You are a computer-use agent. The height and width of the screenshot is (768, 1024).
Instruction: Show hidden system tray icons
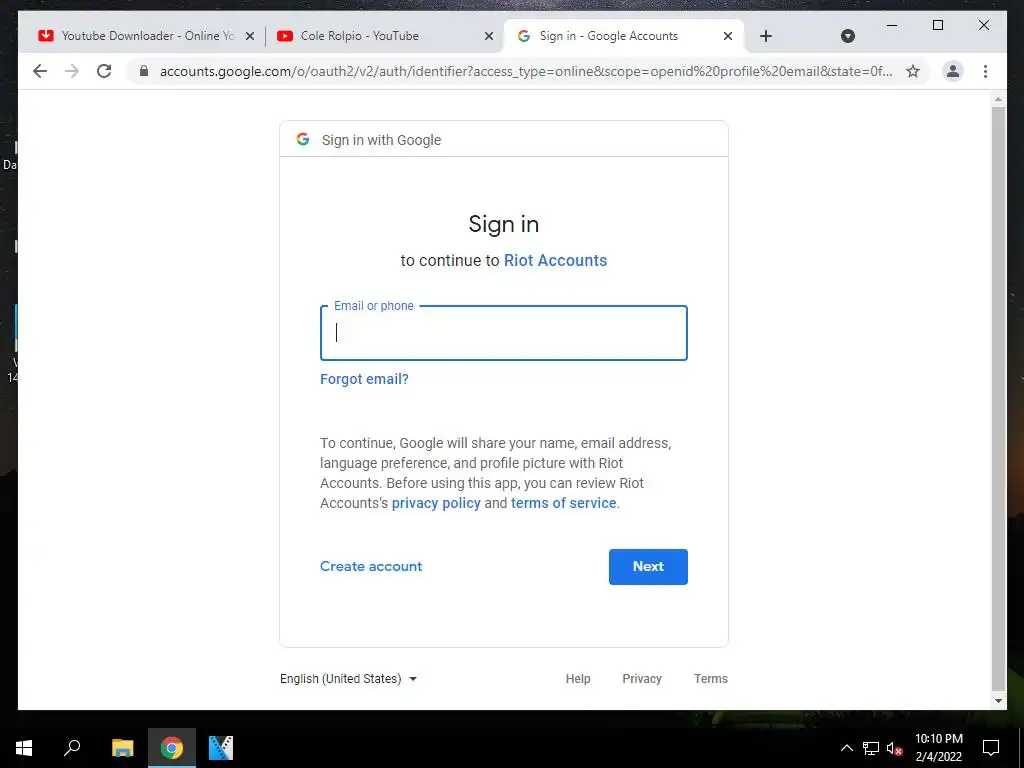[x=846, y=748]
